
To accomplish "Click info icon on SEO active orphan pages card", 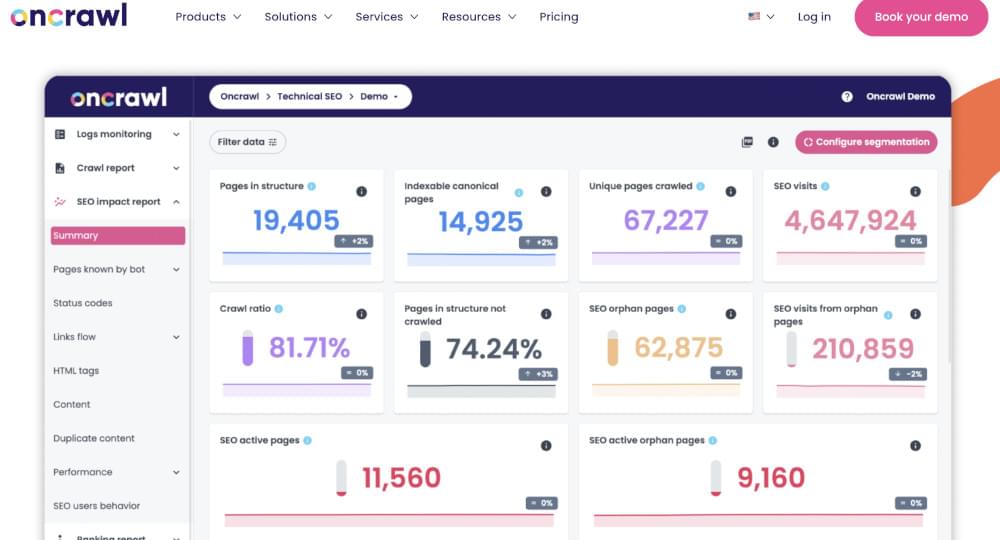I will pos(915,446).
